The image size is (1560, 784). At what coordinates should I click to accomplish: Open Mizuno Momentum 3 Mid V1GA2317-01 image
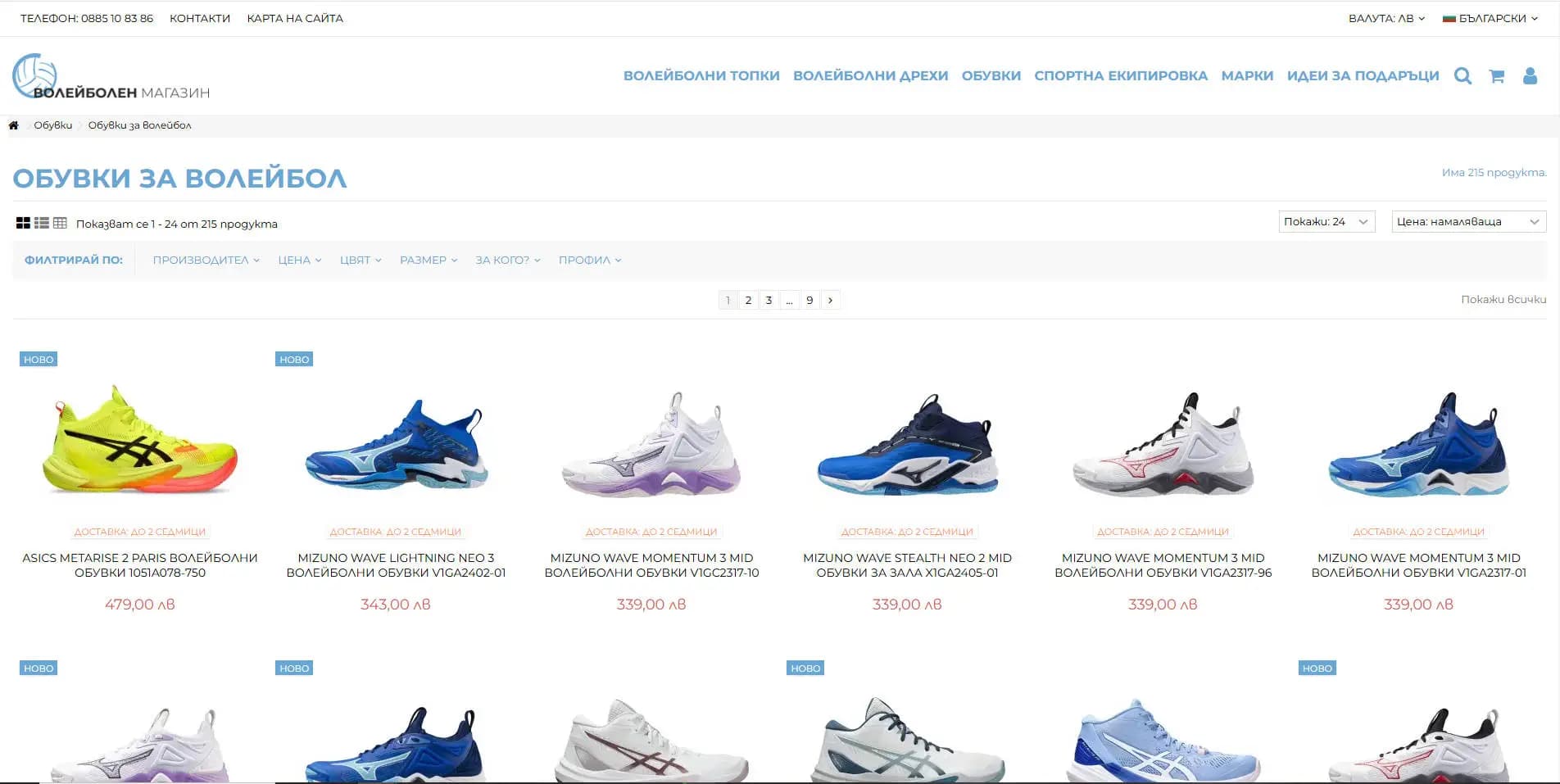[1418, 444]
